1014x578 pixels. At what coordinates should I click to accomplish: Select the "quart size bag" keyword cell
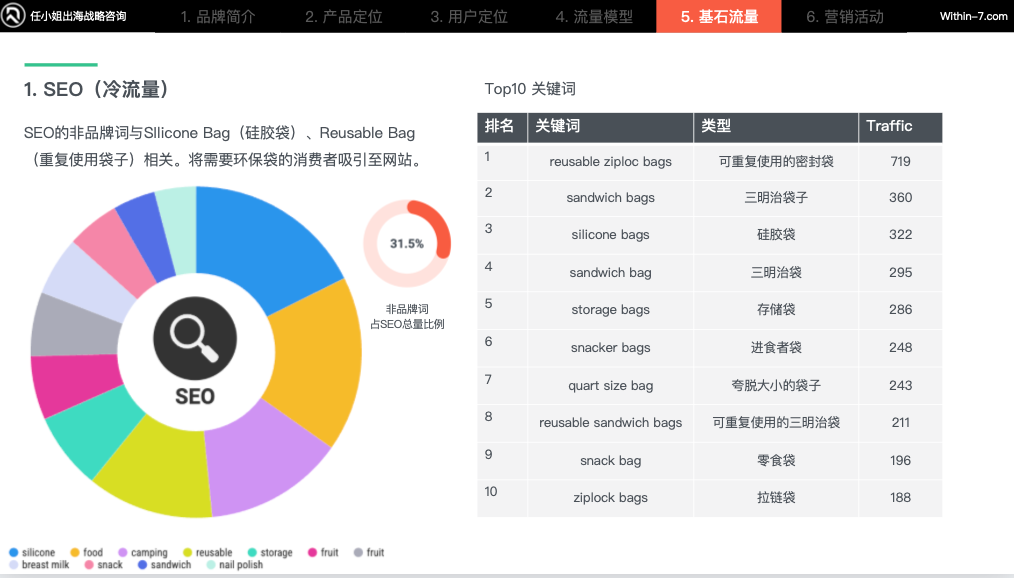point(610,386)
